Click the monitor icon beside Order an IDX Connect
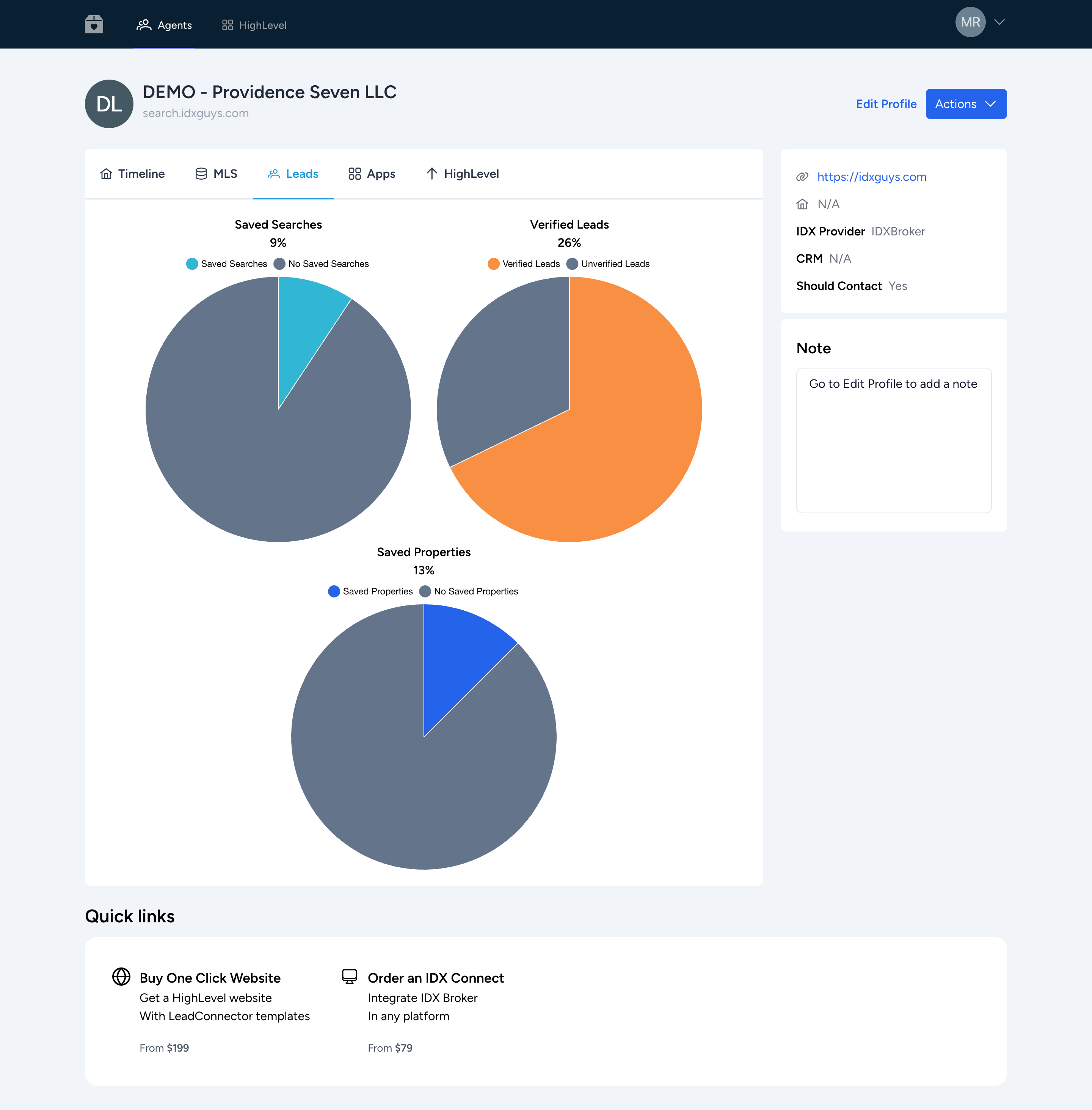Screen dimensions: 1092x1110 (x=349, y=977)
